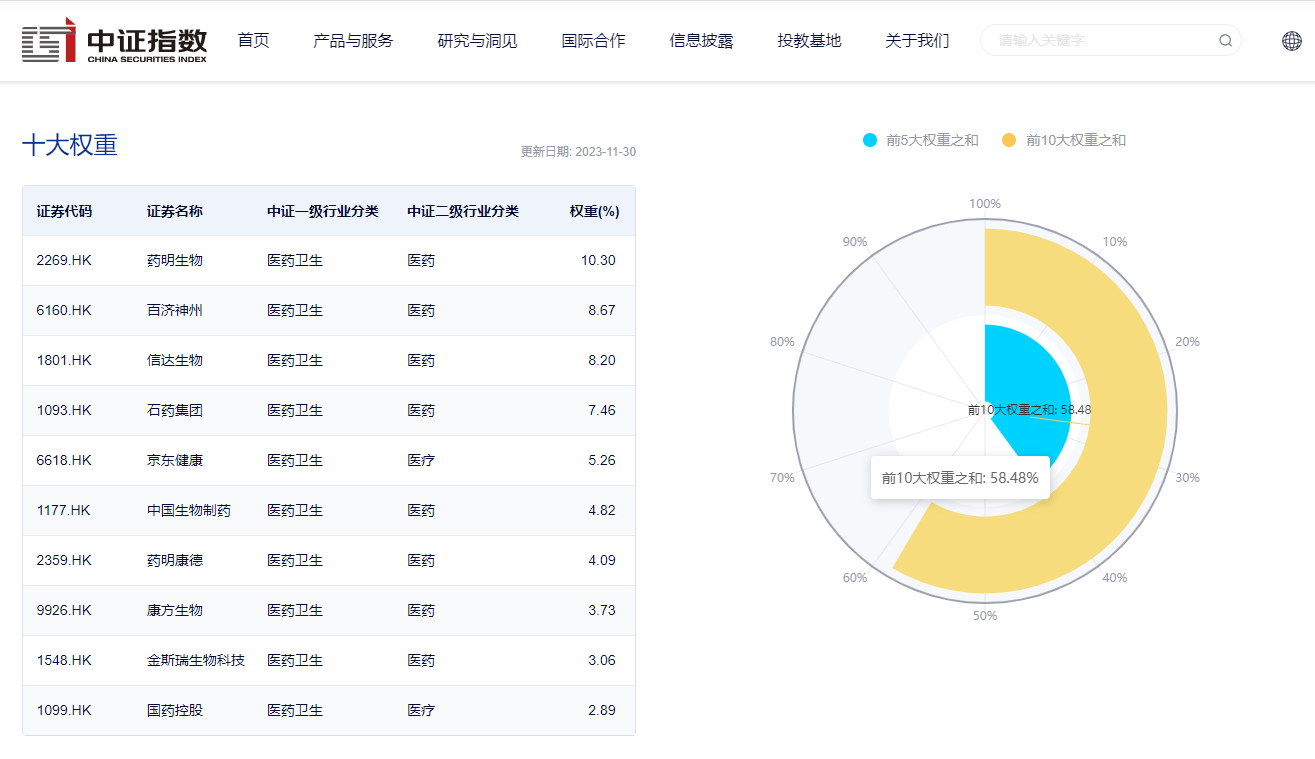Open the language globe icon

[1292, 41]
